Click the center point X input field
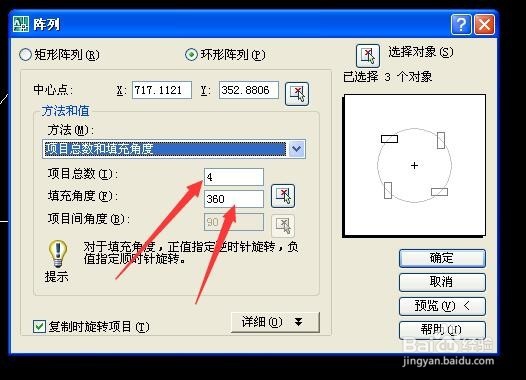Image resolution: width=526 pixels, height=380 pixels. [162, 90]
